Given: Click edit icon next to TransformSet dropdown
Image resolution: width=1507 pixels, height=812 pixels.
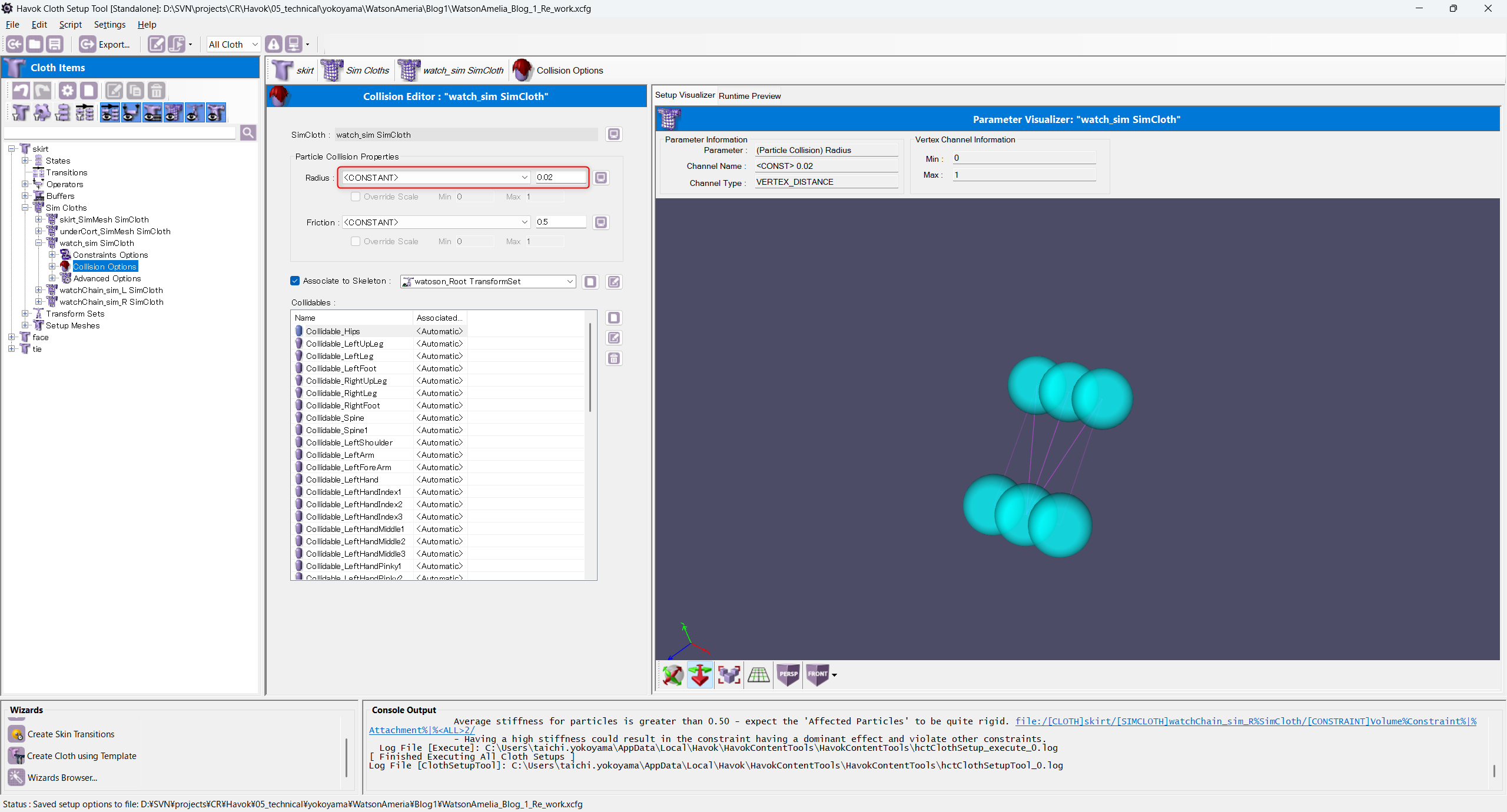Looking at the screenshot, I should click(x=614, y=282).
